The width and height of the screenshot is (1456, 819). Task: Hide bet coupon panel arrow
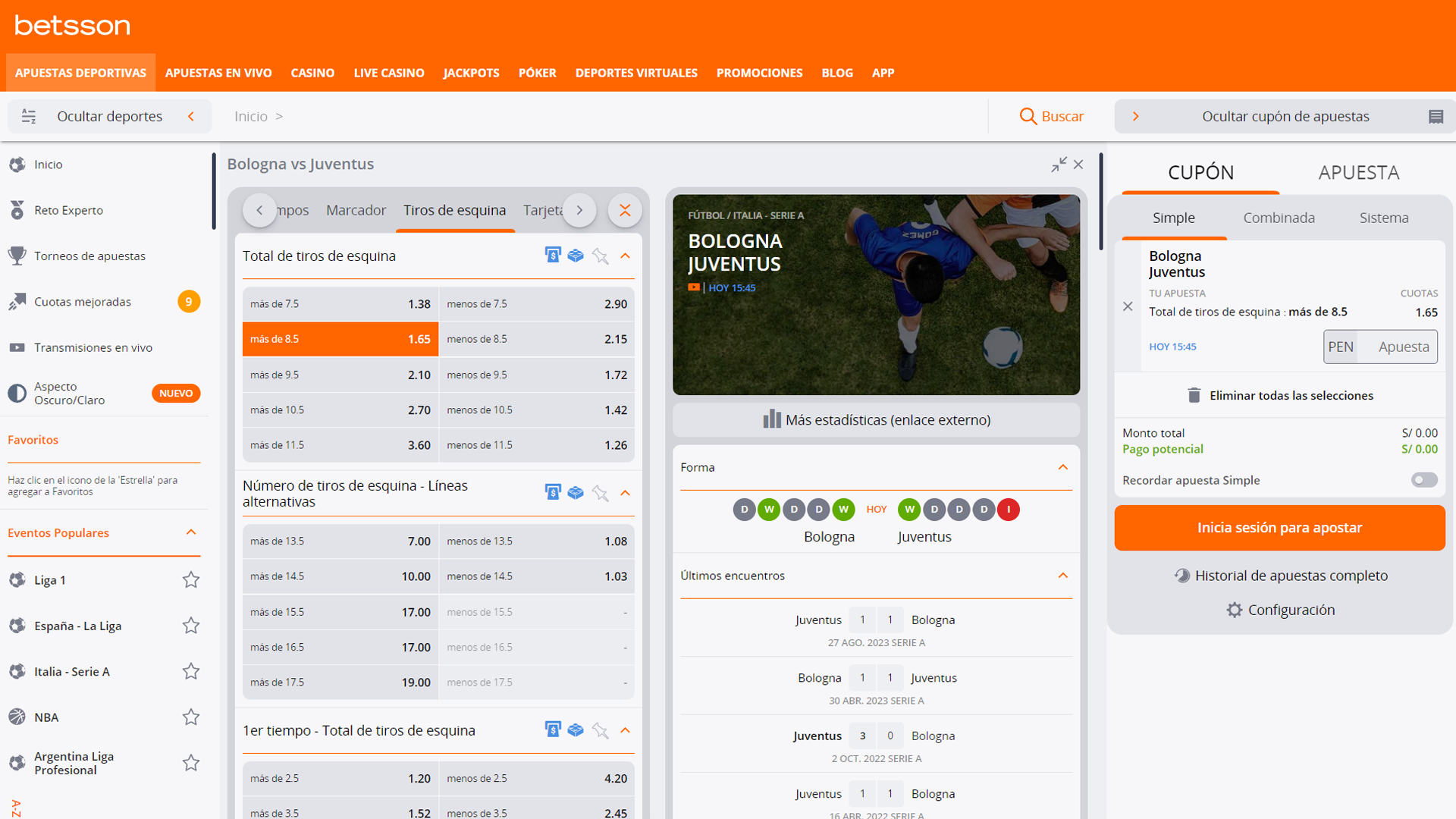[x=1135, y=116]
